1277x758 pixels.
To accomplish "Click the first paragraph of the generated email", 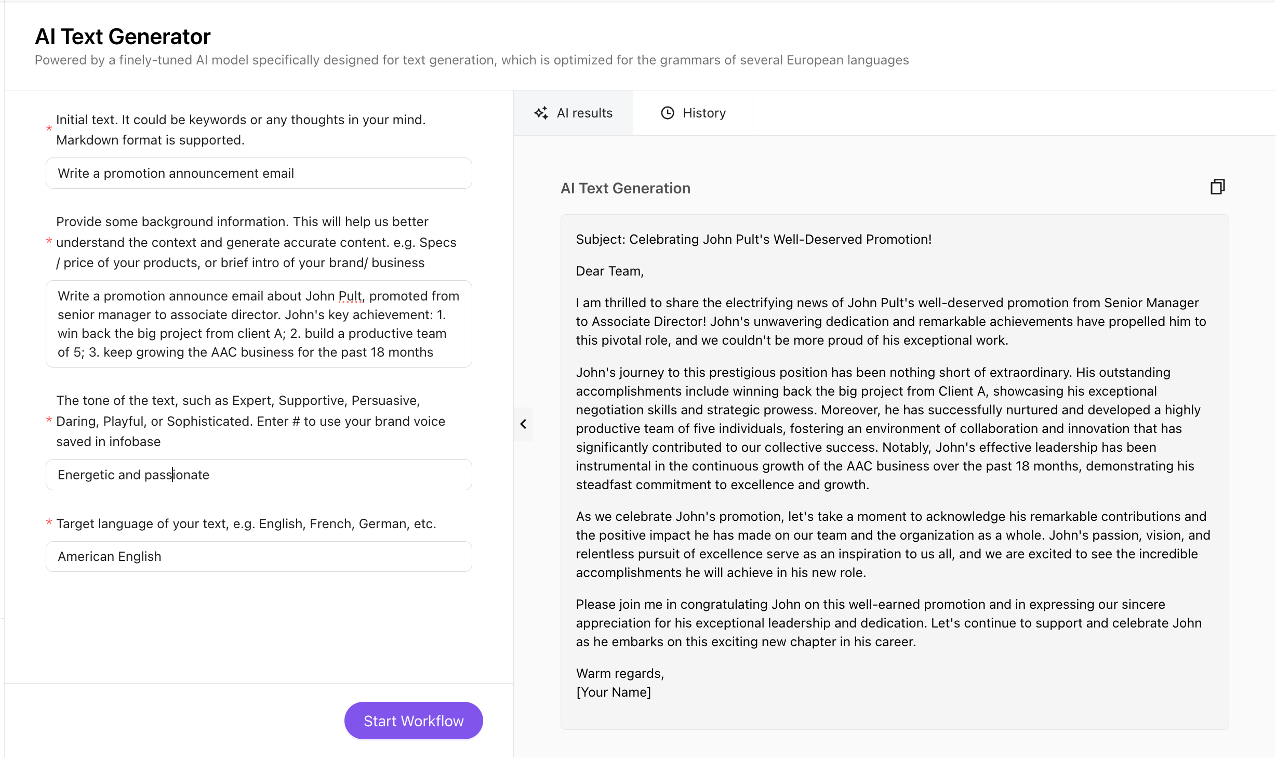I will tap(890, 321).
